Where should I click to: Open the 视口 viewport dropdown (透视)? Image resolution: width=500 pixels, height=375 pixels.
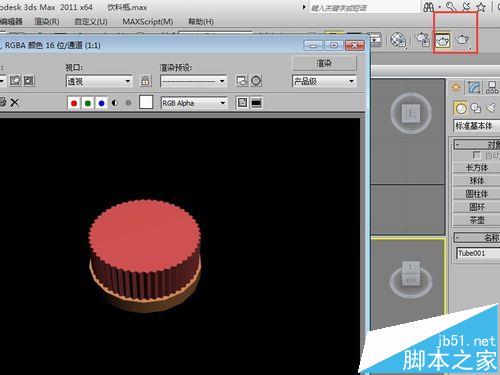pos(99,81)
